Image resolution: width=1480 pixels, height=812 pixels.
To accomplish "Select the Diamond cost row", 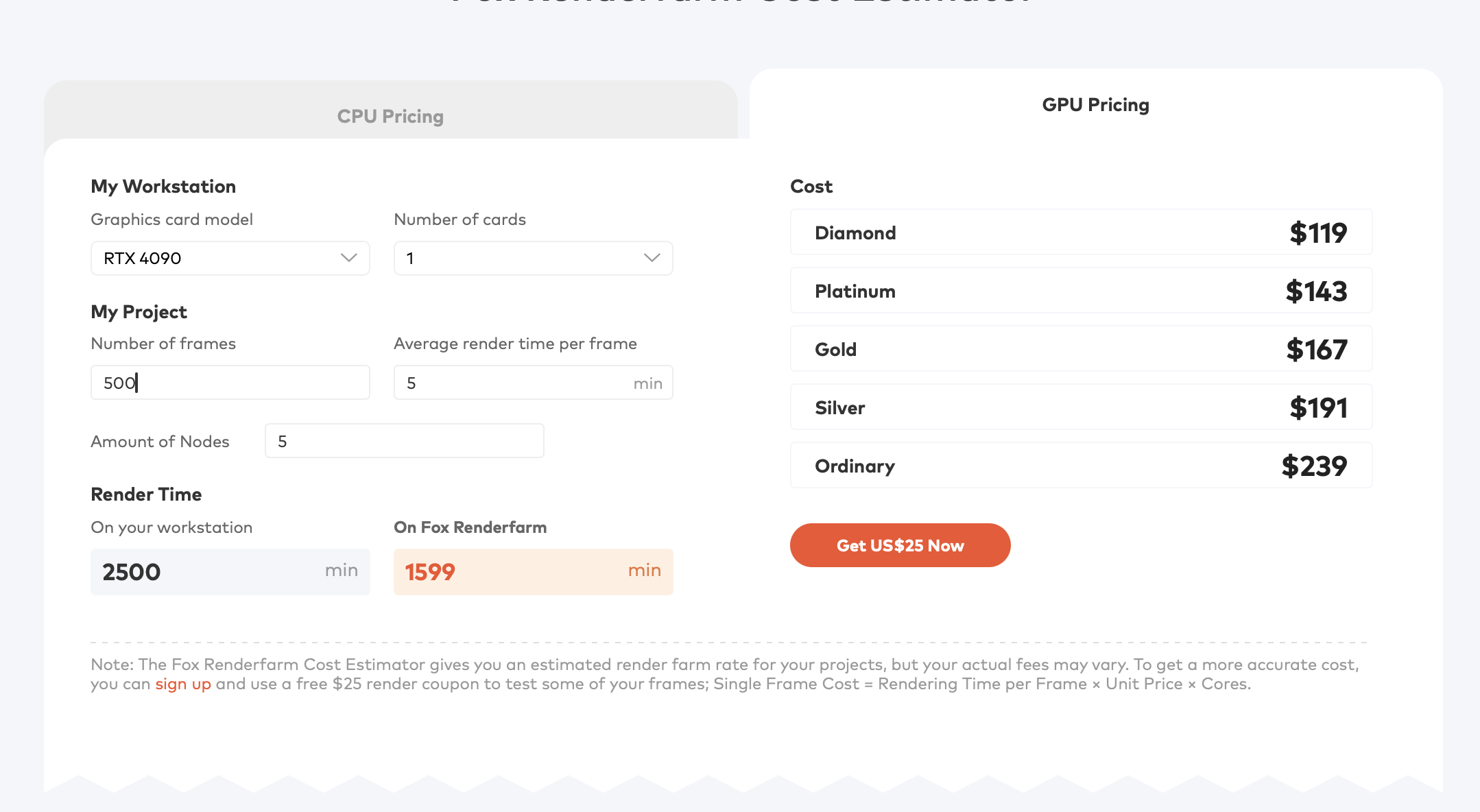I will [x=1081, y=232].
